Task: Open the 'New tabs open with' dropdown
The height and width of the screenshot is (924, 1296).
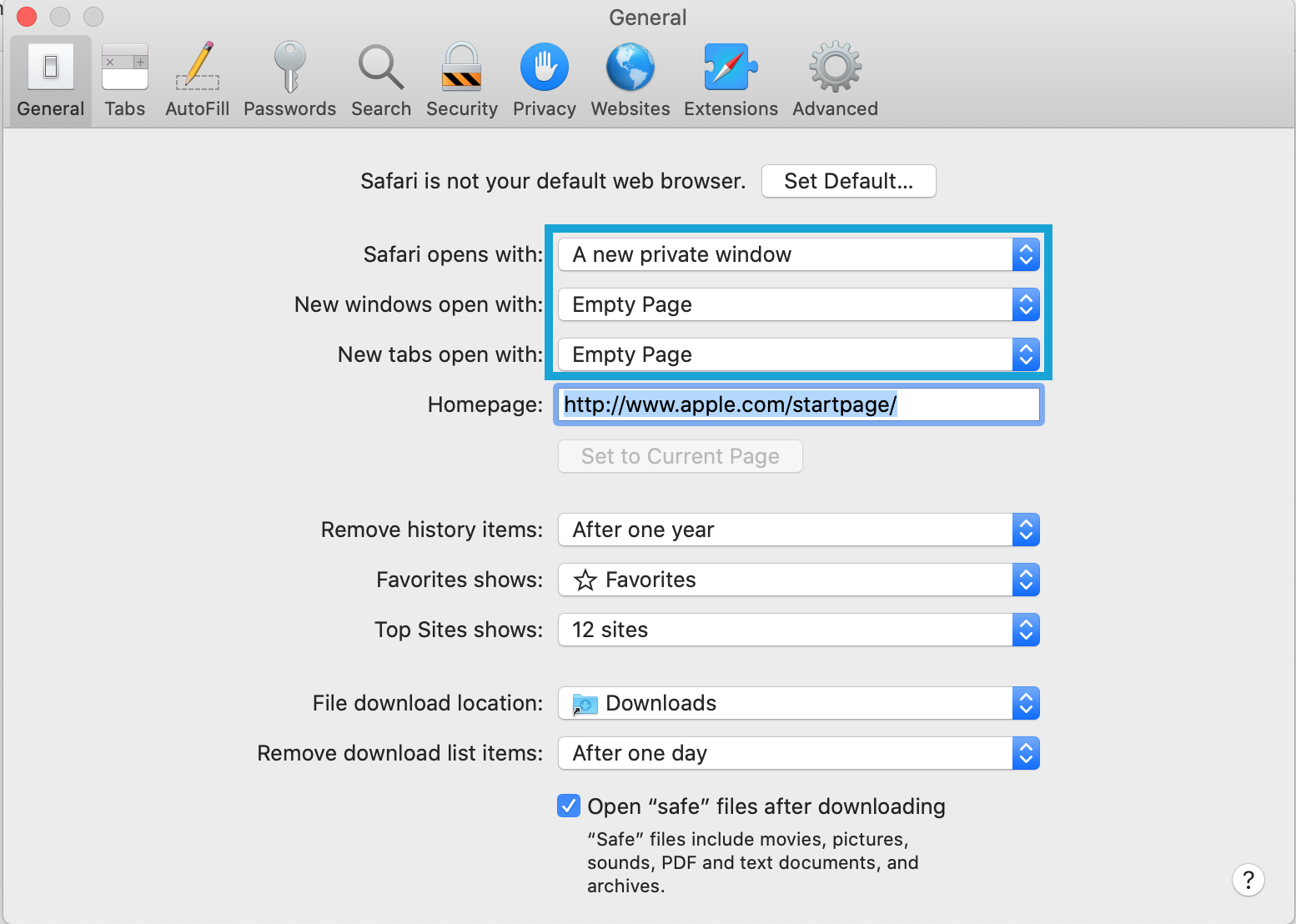Action: pos(799,354)
